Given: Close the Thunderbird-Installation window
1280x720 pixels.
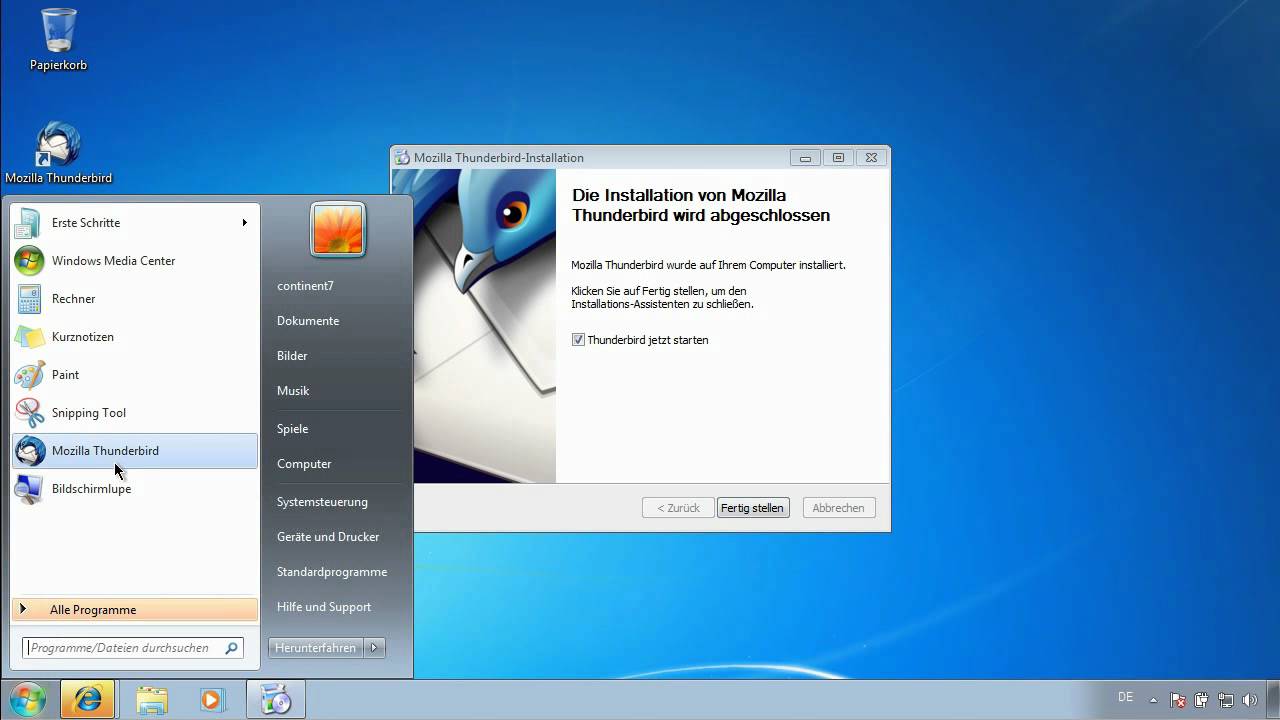Looking at the screenshot, I should 871,158.
